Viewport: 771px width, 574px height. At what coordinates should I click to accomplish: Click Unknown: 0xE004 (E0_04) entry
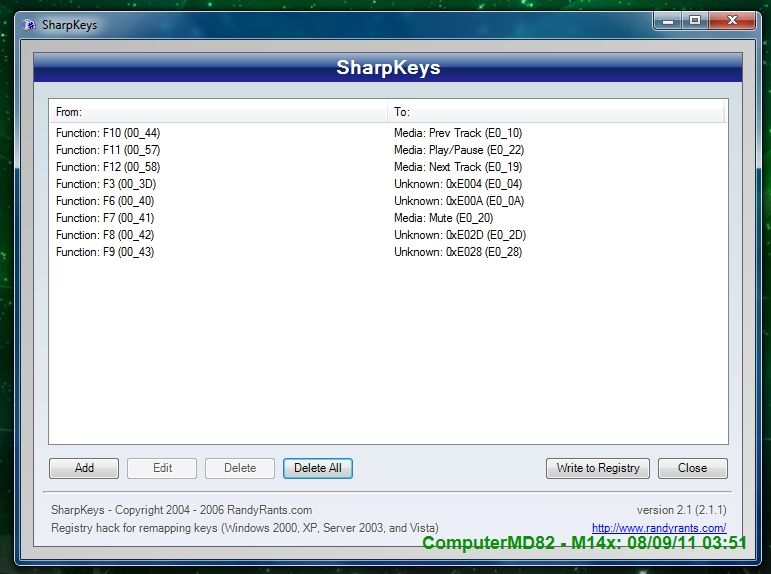458,184
